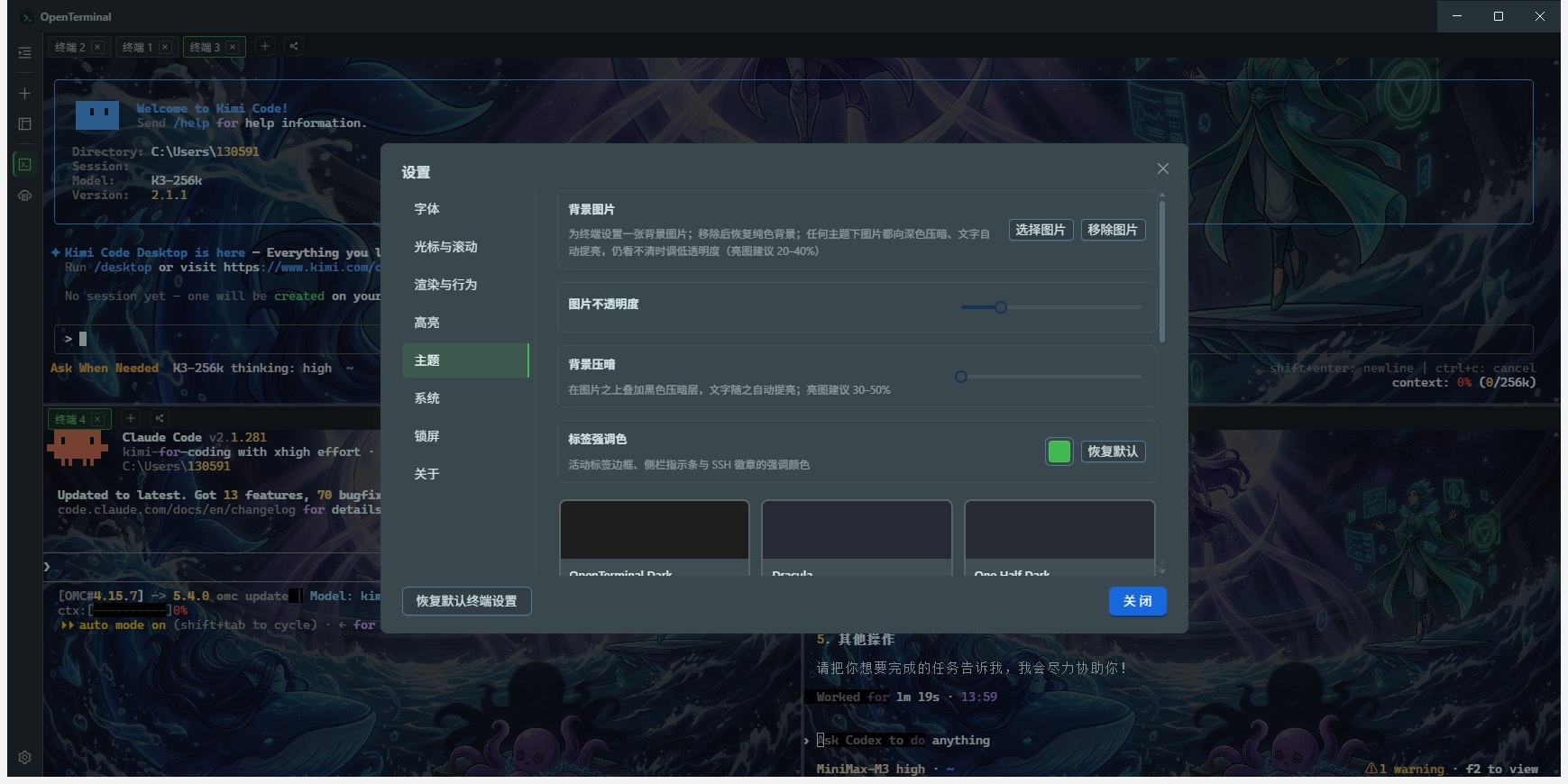Select the 终端 4 tab in the lower pane

70,419
